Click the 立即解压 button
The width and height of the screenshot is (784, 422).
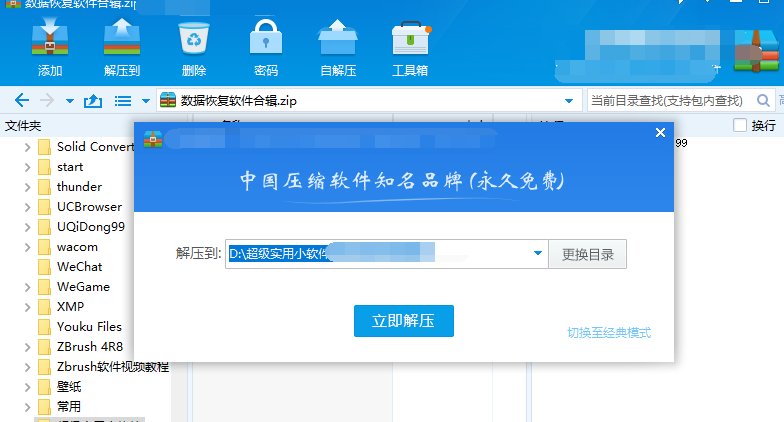404,321
